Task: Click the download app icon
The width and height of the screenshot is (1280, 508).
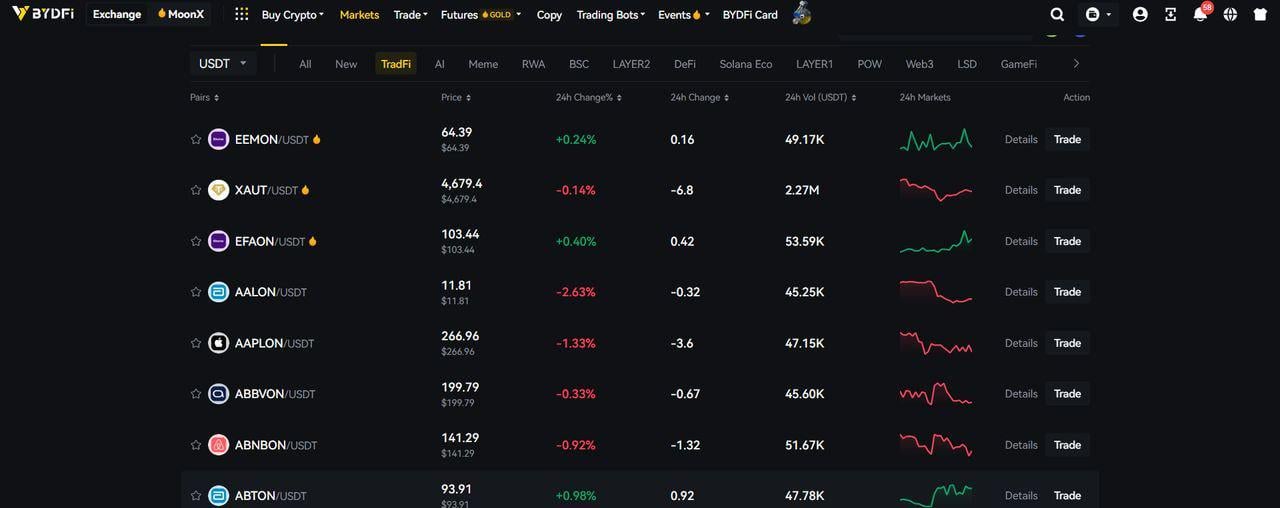Action: 1170,15
